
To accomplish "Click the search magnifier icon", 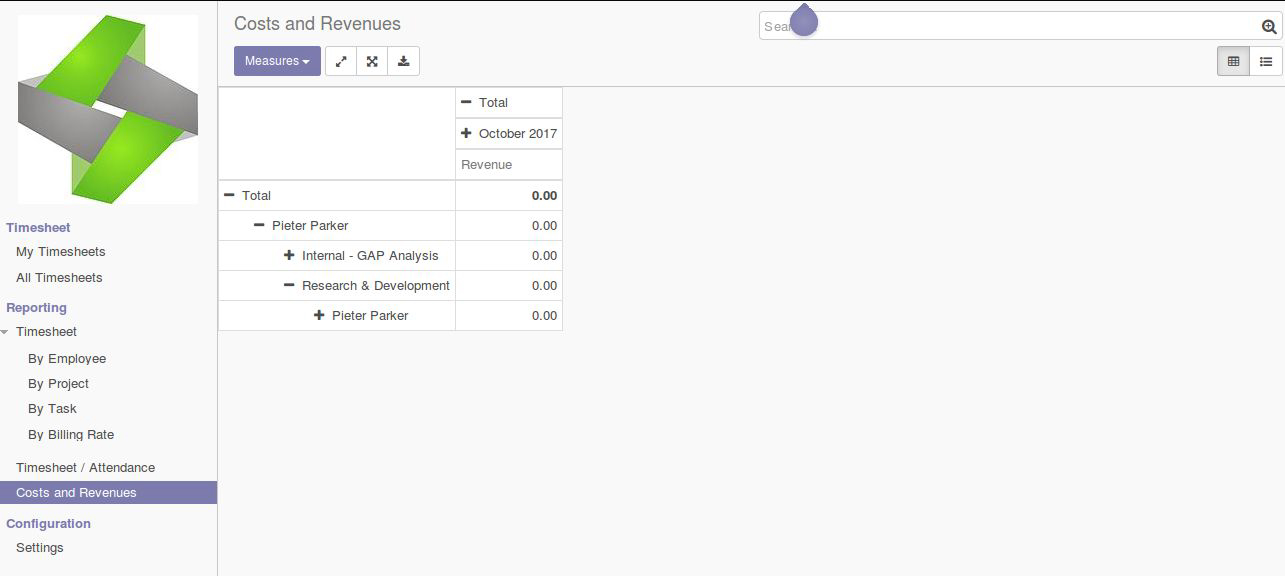I will (x=1269, y=27).
